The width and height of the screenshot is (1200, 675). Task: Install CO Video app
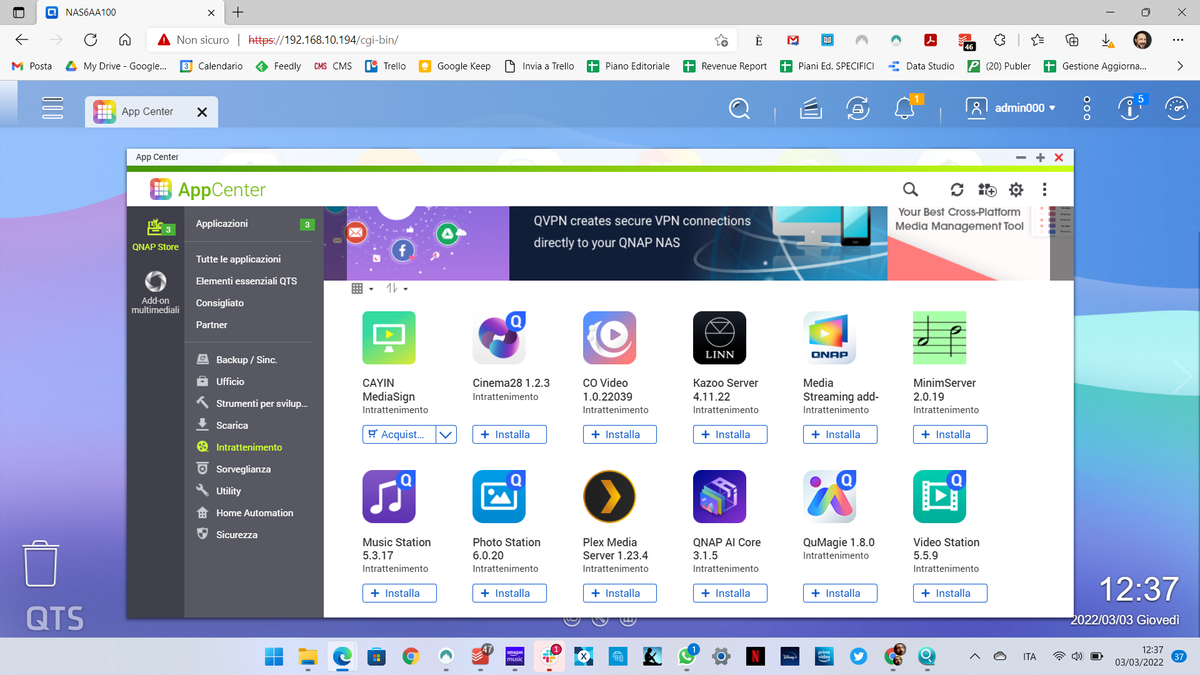coord(619,434)
